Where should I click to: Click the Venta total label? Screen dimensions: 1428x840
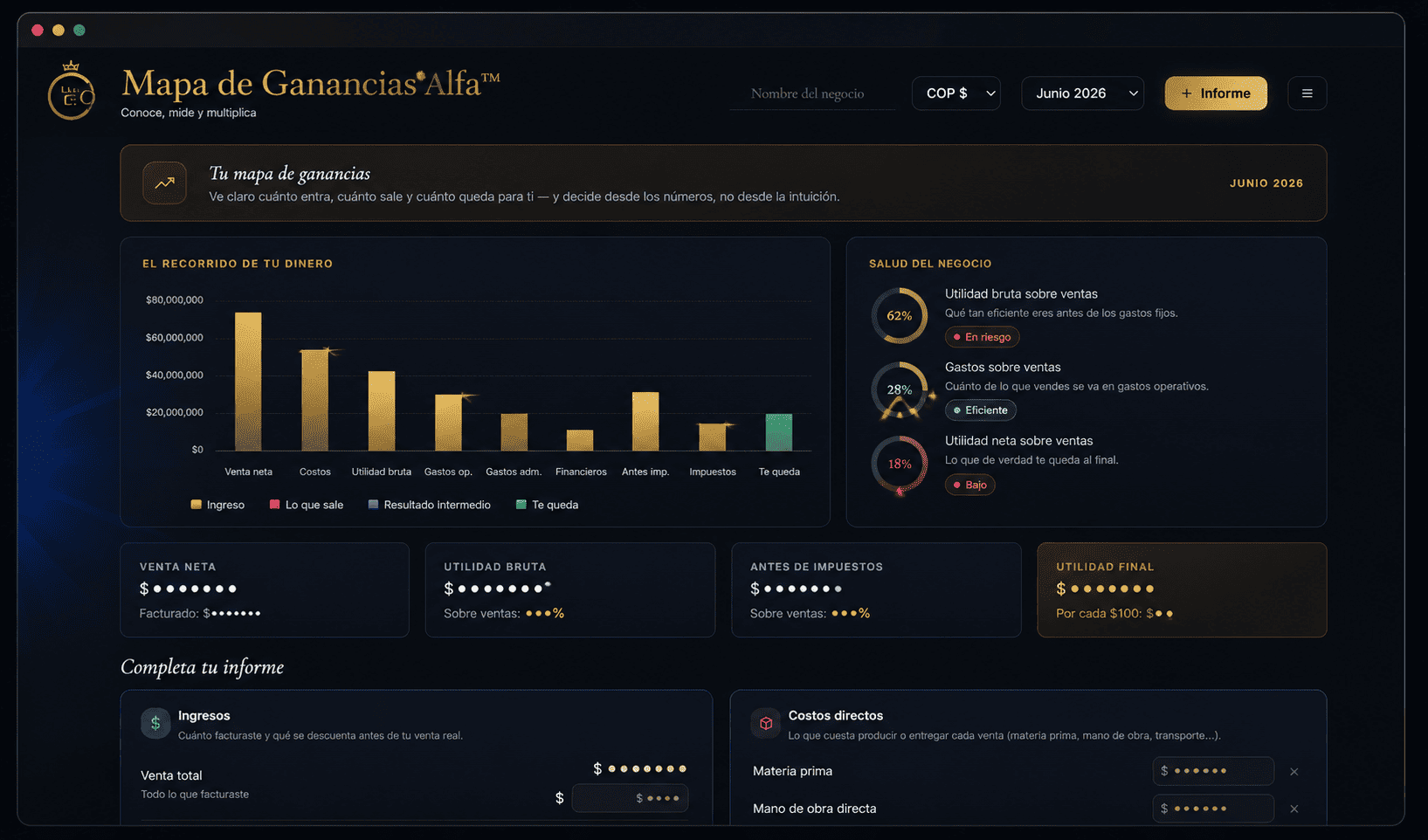(x=171, y=775)
